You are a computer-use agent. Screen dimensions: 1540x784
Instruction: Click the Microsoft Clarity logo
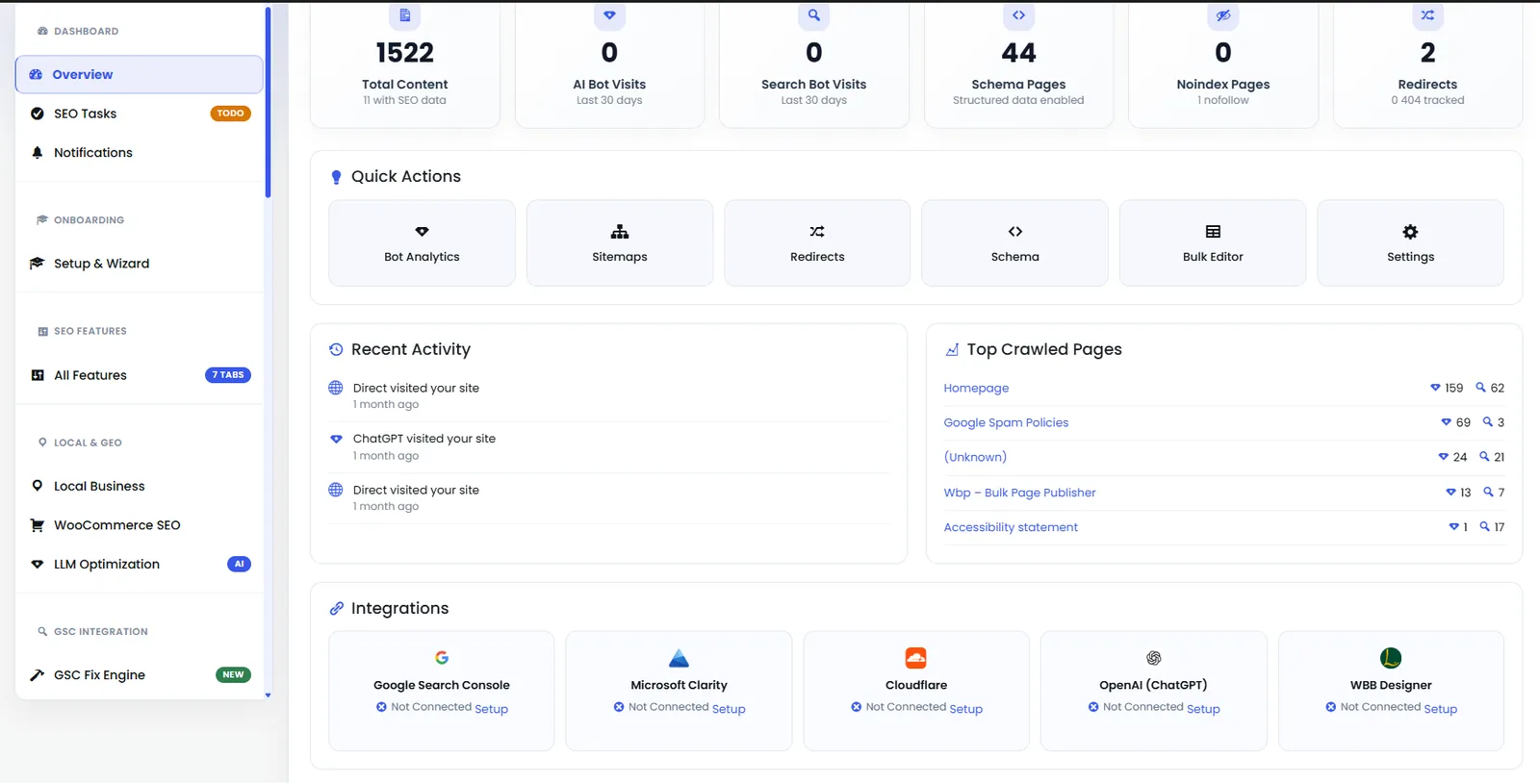(679, 658)
